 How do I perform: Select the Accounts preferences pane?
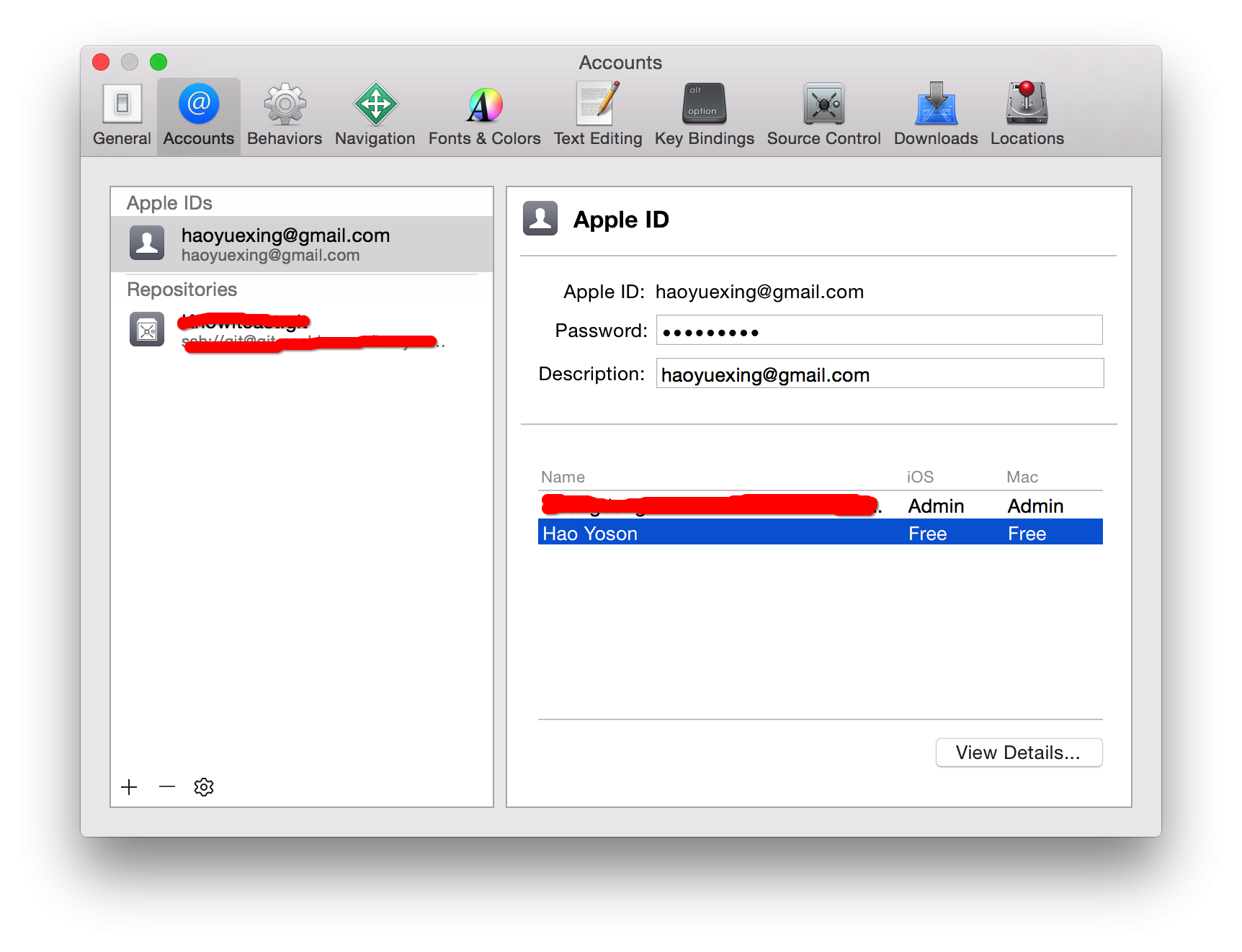[x=199, y=115]
